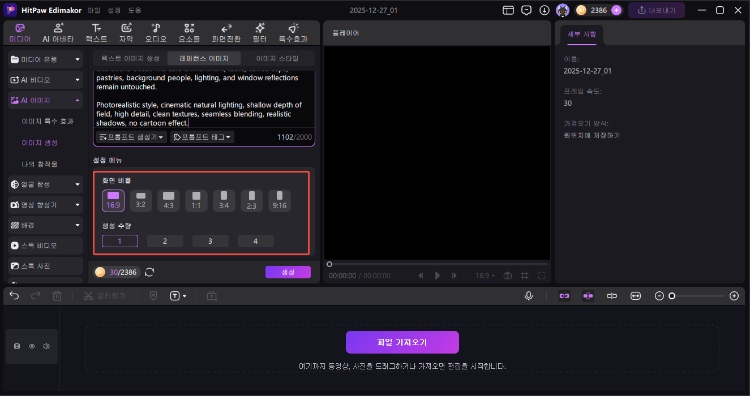Open the AI 아바타 tab

click(58, 33)
